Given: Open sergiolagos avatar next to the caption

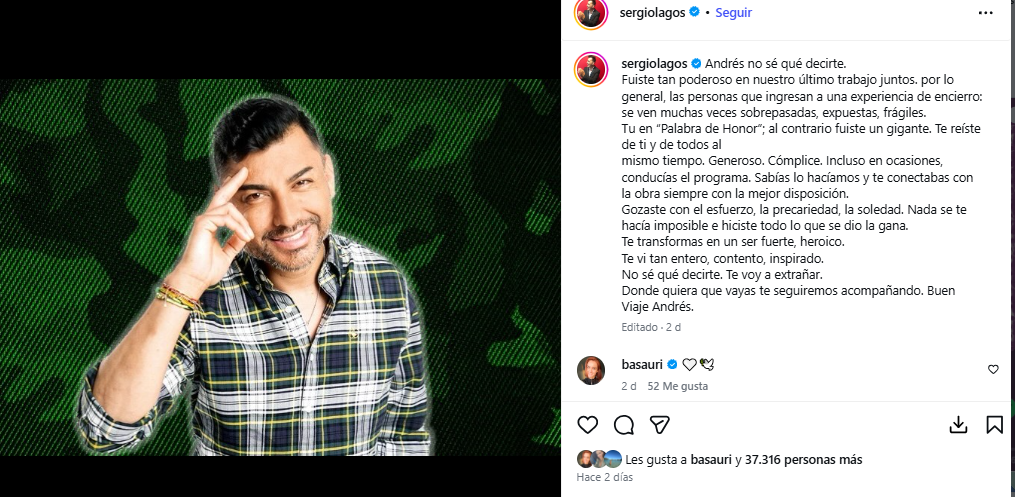Looking at the screenshot, I should pyautogui.click(x=590, y=70).
